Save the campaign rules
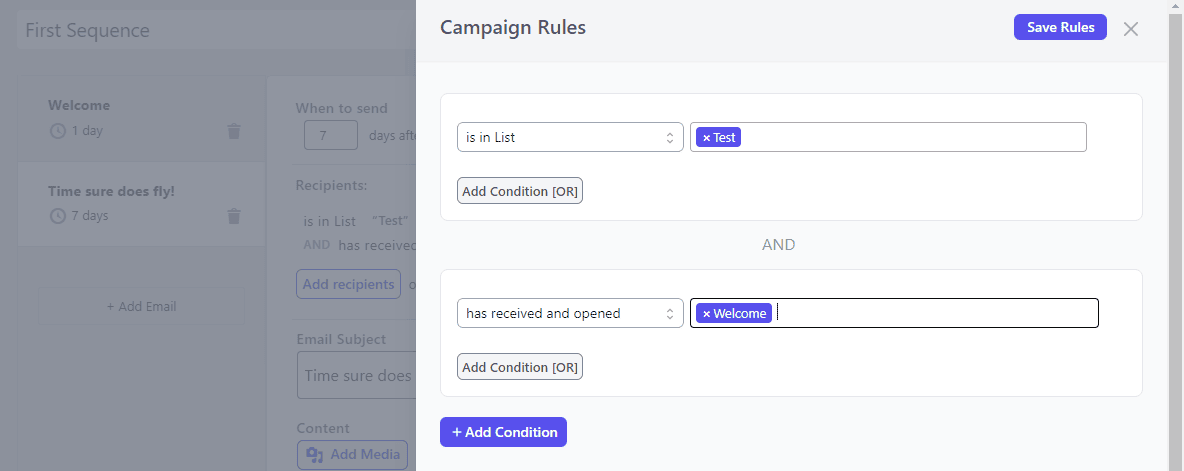 [x=1060, y=27]
